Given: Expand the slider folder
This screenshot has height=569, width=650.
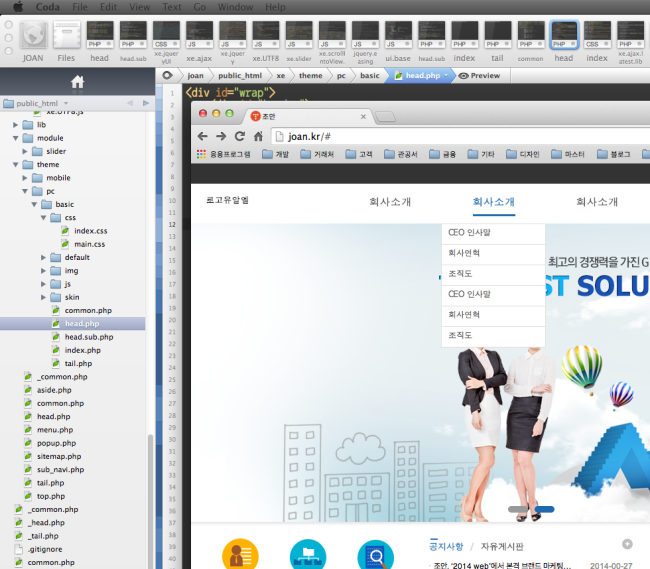Looking at the screenshot, I should [37, 151].
